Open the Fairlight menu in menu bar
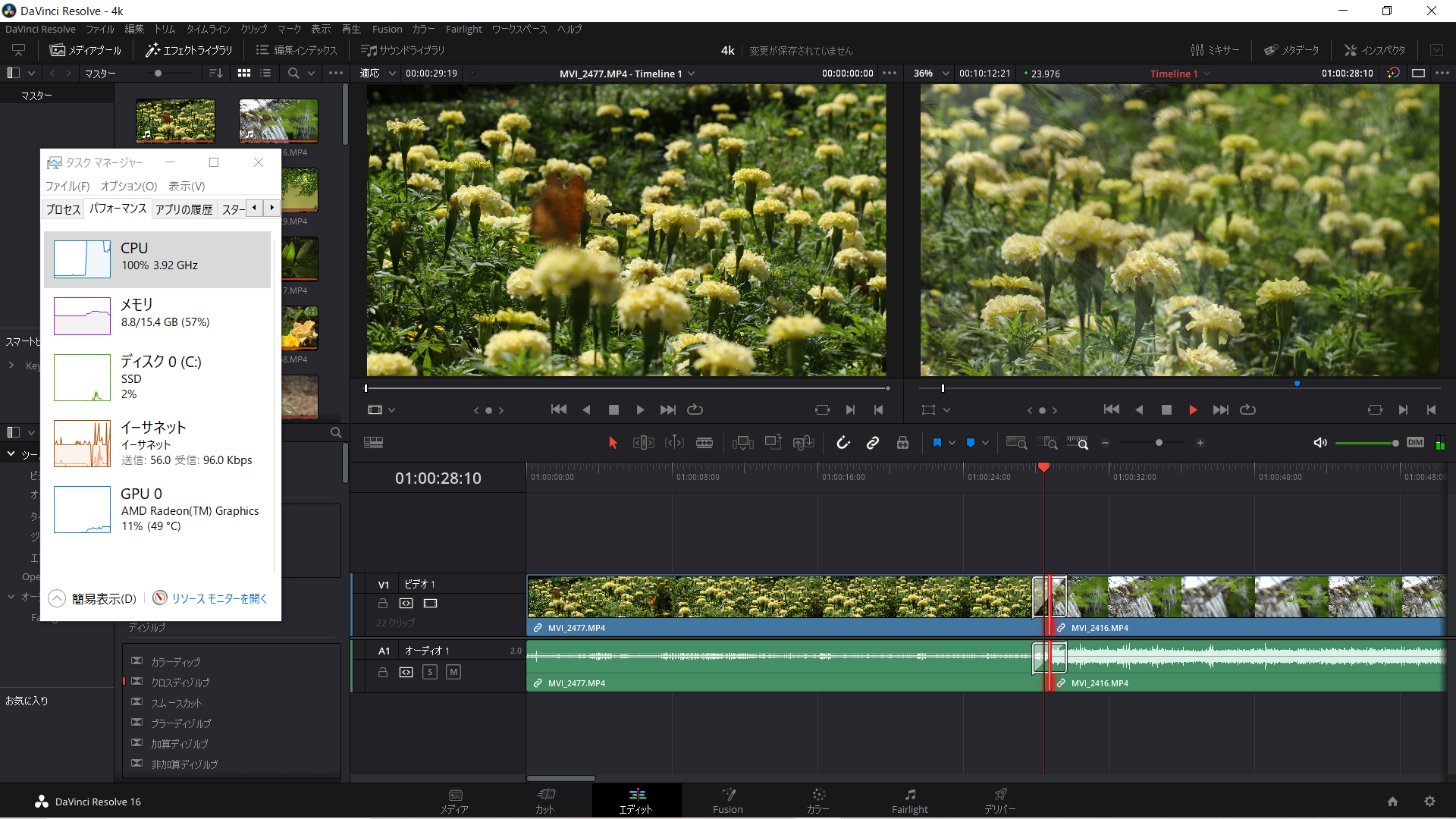The width and height of the screenshot is (1456, 819). (x=463, y=29)
